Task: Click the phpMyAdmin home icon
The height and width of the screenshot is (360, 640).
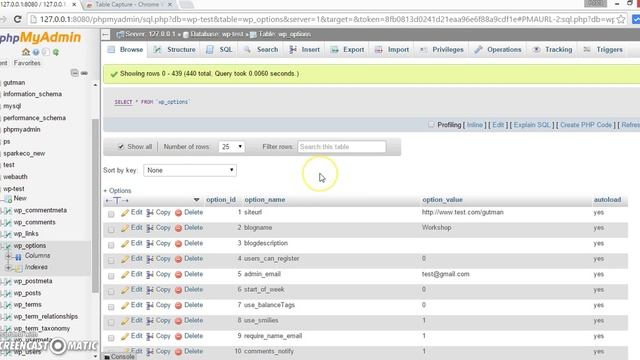Action: [26, 52]
